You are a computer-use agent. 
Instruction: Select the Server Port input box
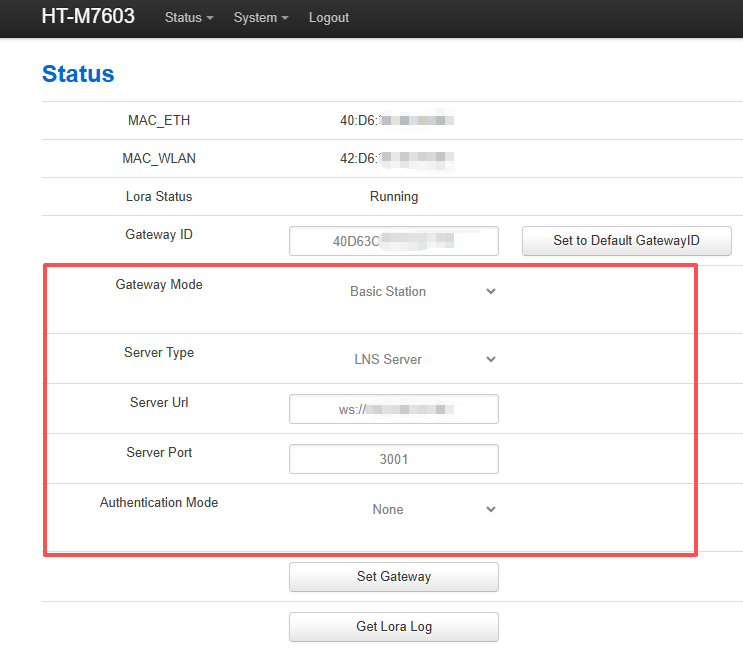pos(393,459)
